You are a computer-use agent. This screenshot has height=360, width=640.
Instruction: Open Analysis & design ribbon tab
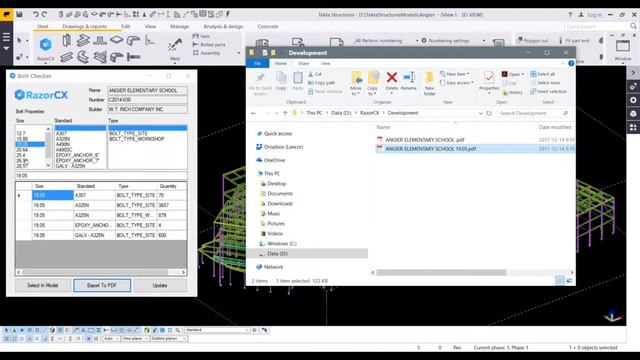click(x=223, y=27)
